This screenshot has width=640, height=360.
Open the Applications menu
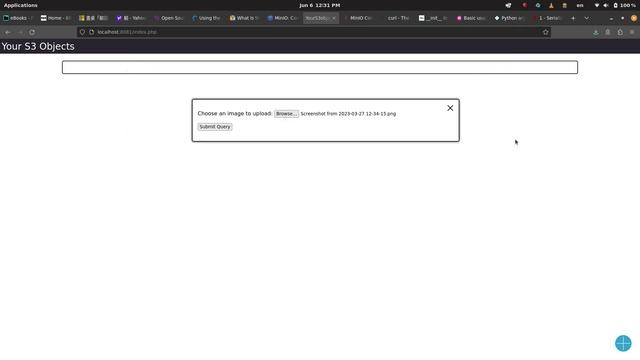pyautogui.click(x=20, y=5)
